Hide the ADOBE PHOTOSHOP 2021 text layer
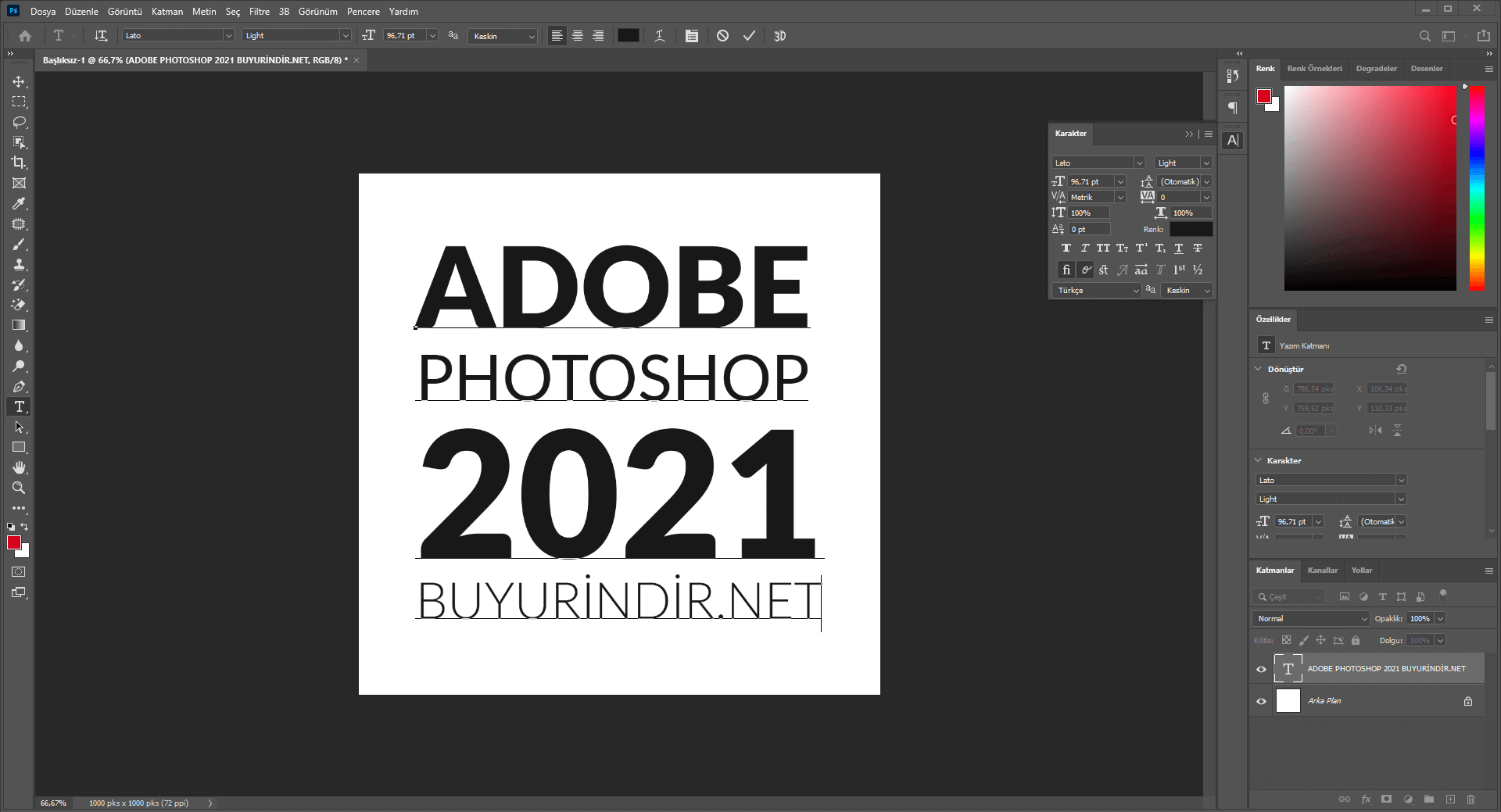 tap(1260, 669)
